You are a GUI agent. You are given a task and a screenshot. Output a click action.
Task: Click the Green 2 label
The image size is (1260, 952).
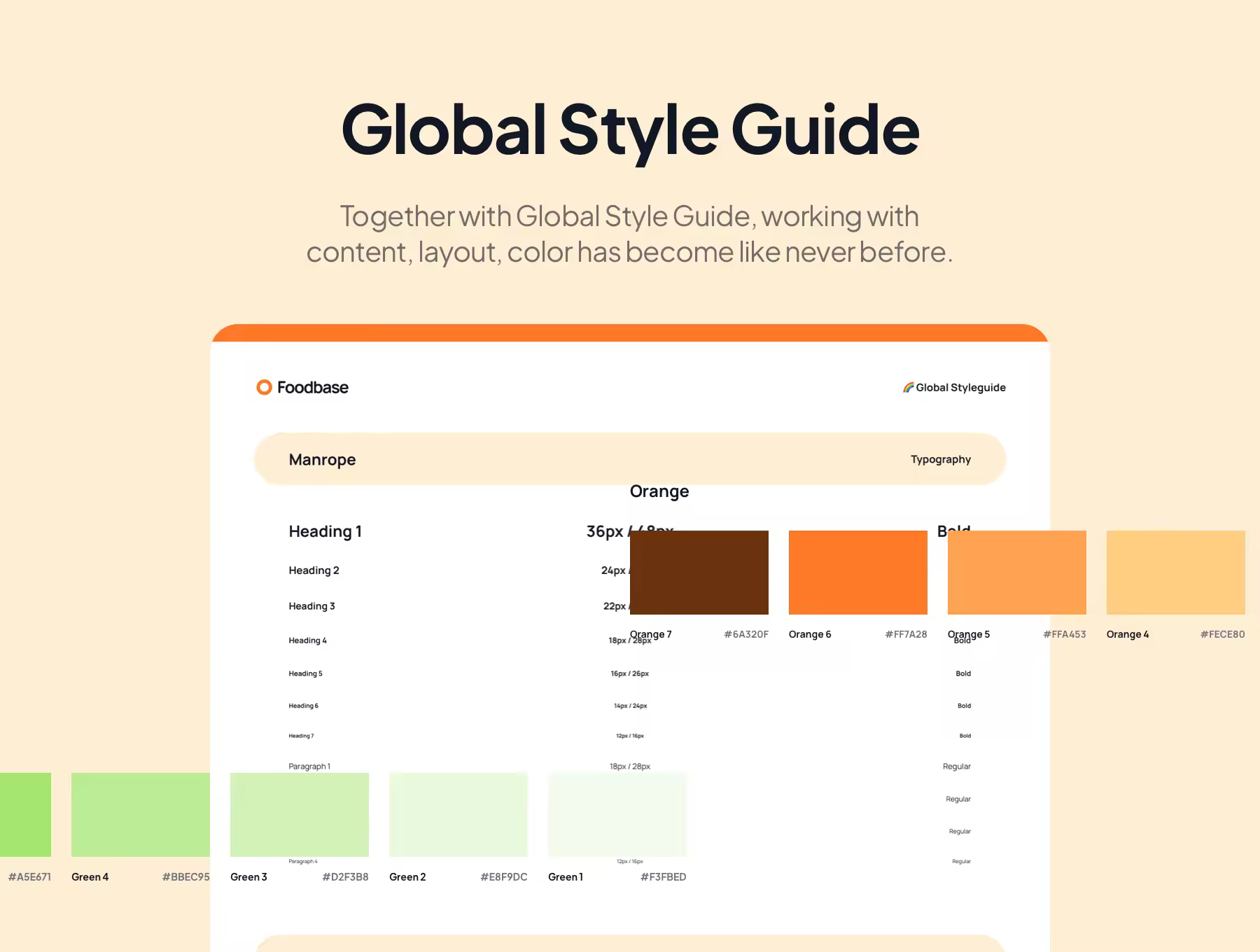[408, 877]
